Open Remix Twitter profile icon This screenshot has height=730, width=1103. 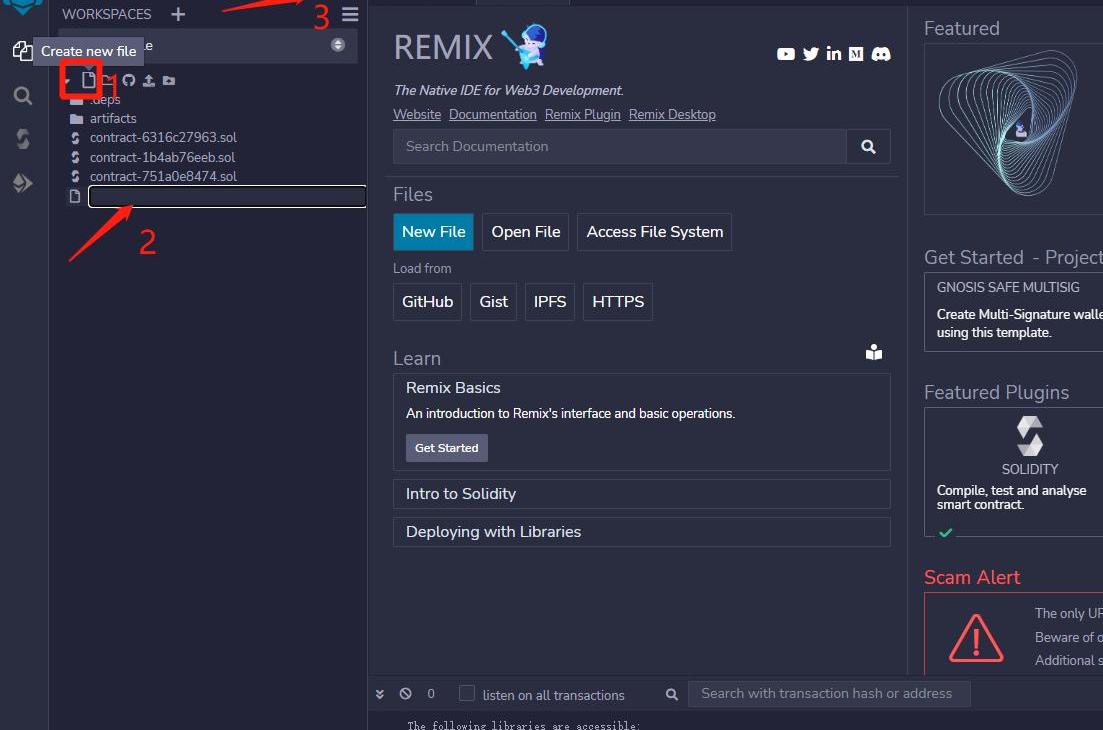click(810, 54)
